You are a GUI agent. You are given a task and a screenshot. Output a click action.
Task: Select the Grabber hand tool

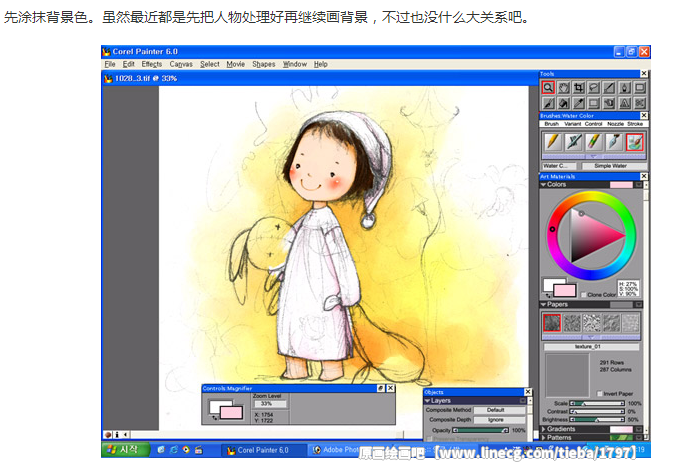pos(563,88)
